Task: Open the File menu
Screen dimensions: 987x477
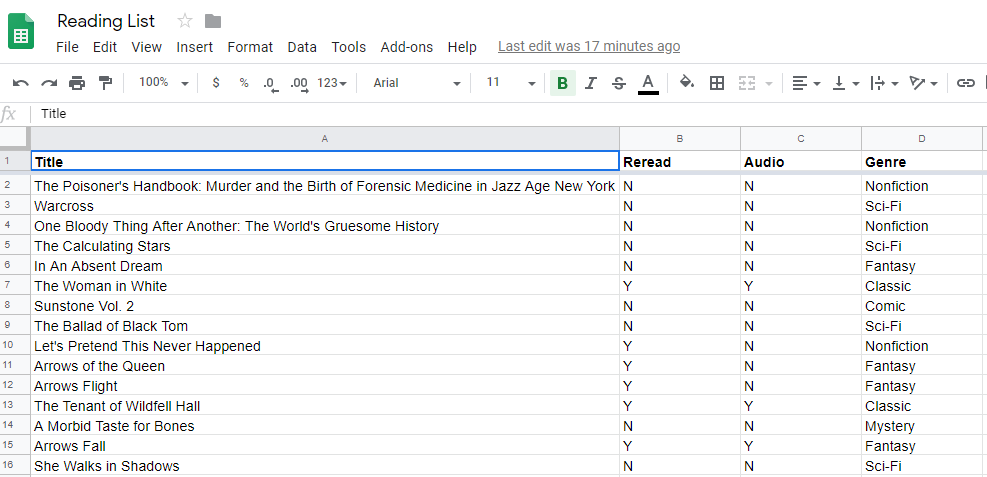Action: [67, 47]
